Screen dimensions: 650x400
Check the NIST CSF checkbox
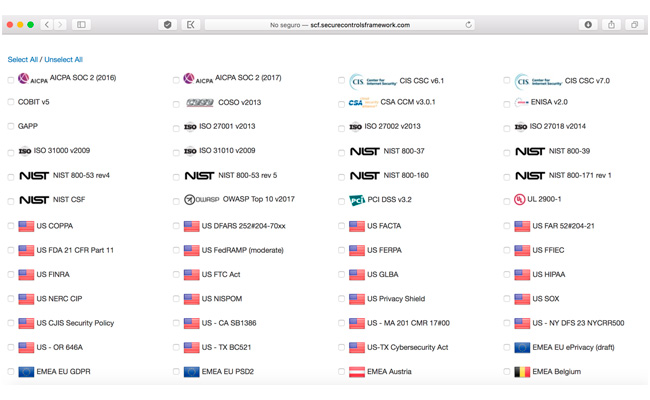click(11, 200)
